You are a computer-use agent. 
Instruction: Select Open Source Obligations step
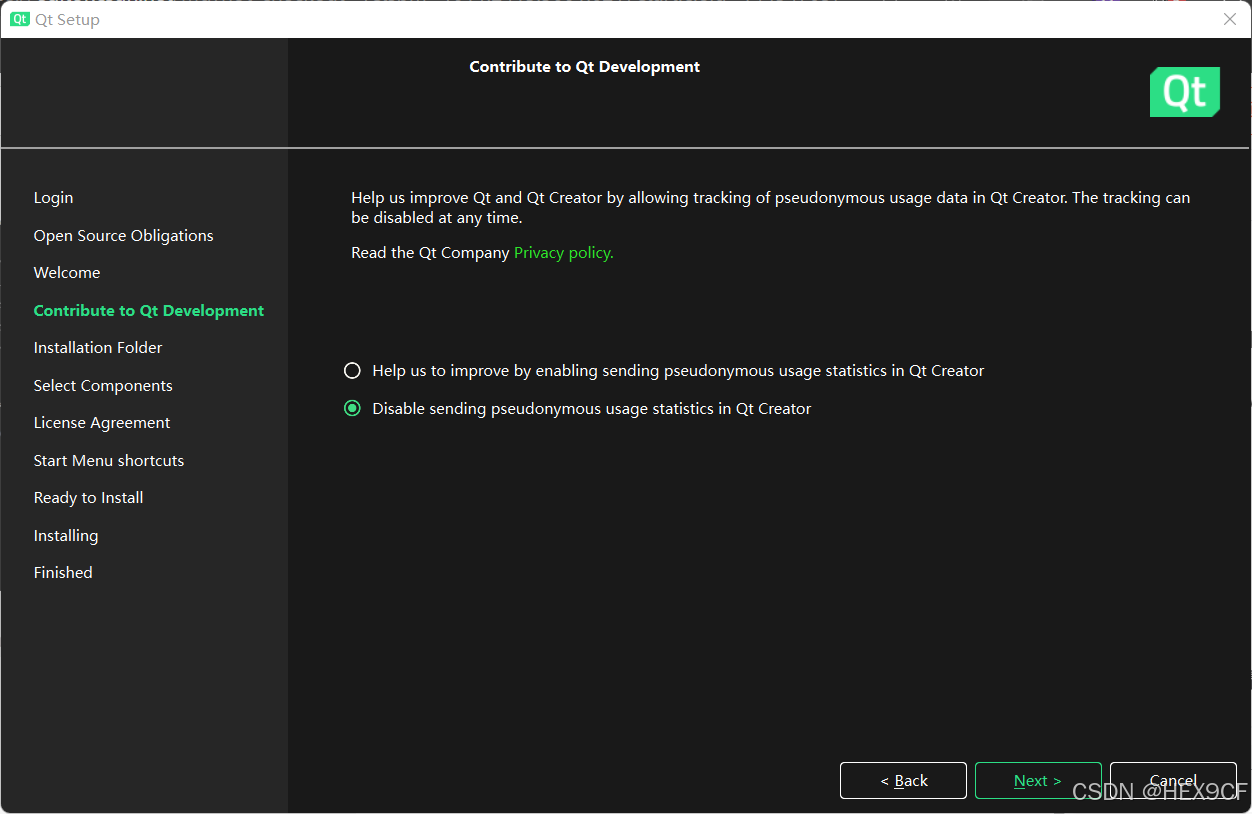tap(124, 235)
